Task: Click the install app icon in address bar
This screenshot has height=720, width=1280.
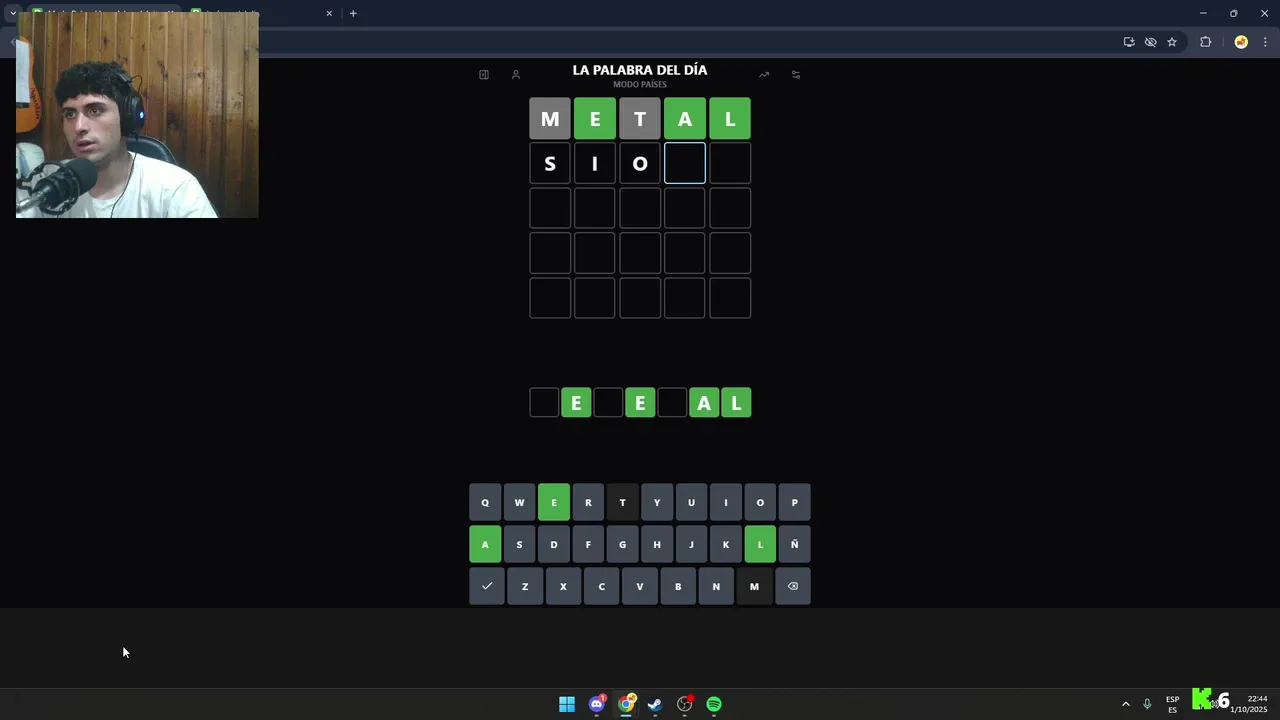Action: [1129, 42]
